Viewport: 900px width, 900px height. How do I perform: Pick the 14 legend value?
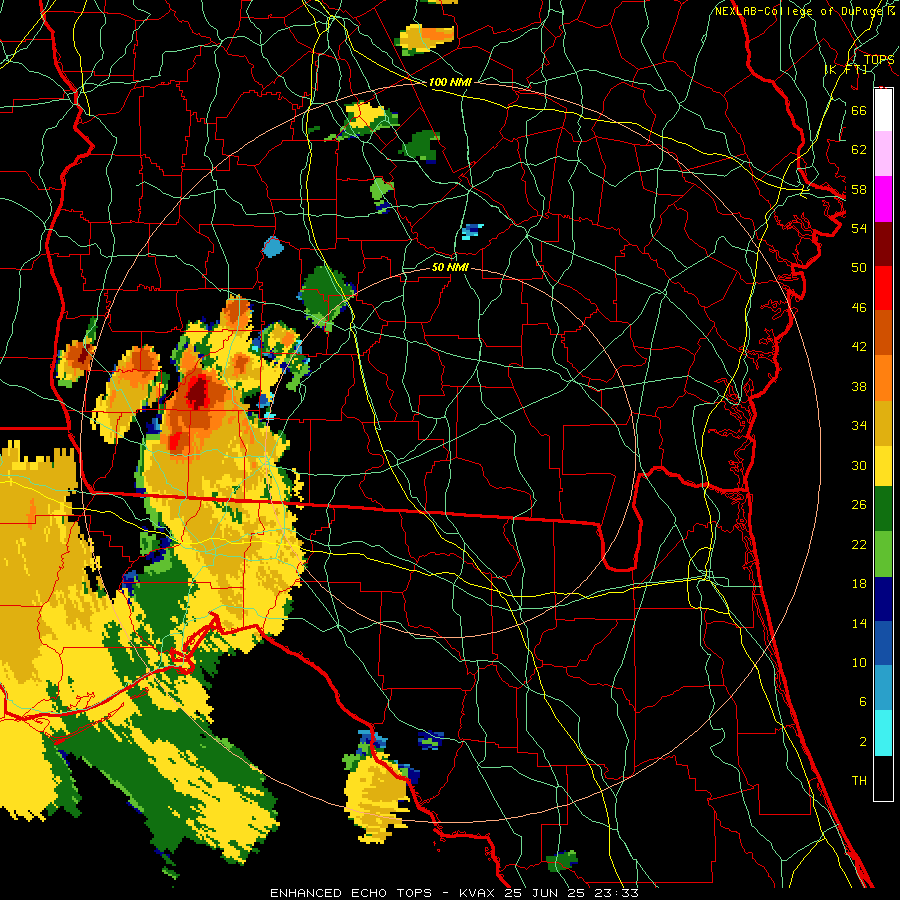click(x=859, y=623)
